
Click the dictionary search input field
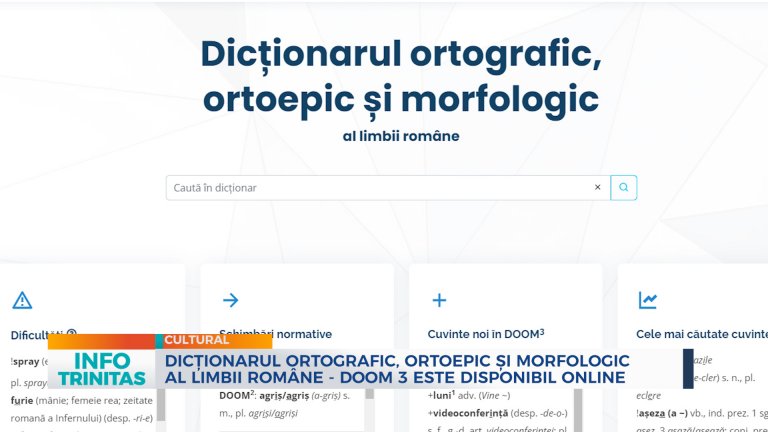[388, 188]
